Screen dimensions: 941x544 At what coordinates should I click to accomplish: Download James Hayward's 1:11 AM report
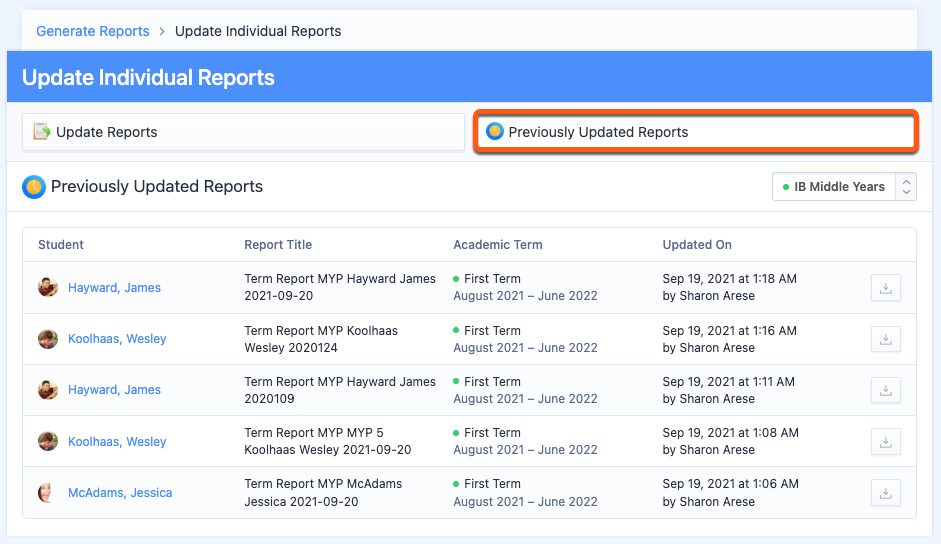[x=885, y=390]
